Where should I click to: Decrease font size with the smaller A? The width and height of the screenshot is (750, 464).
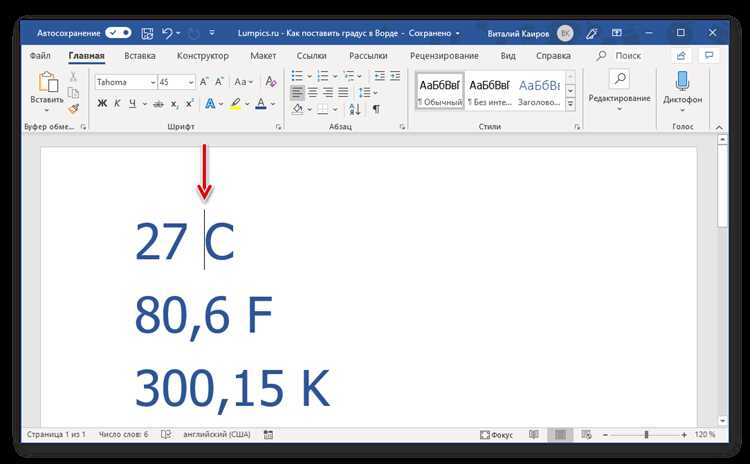219,82
